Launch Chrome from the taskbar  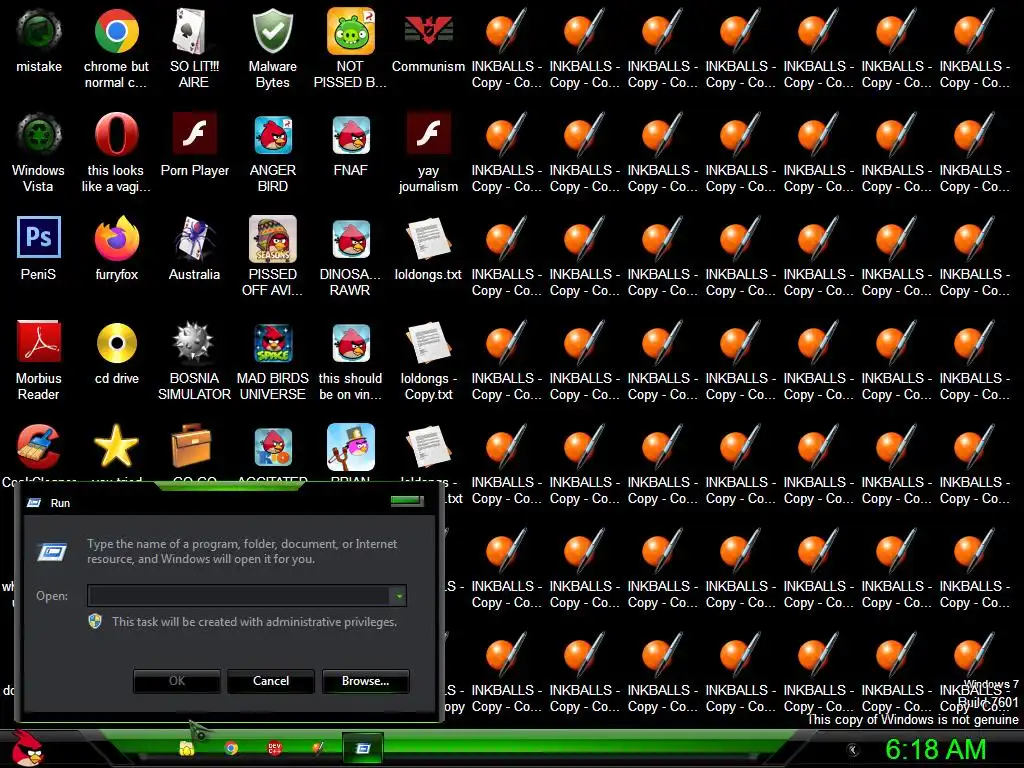(x=231, y=748)
